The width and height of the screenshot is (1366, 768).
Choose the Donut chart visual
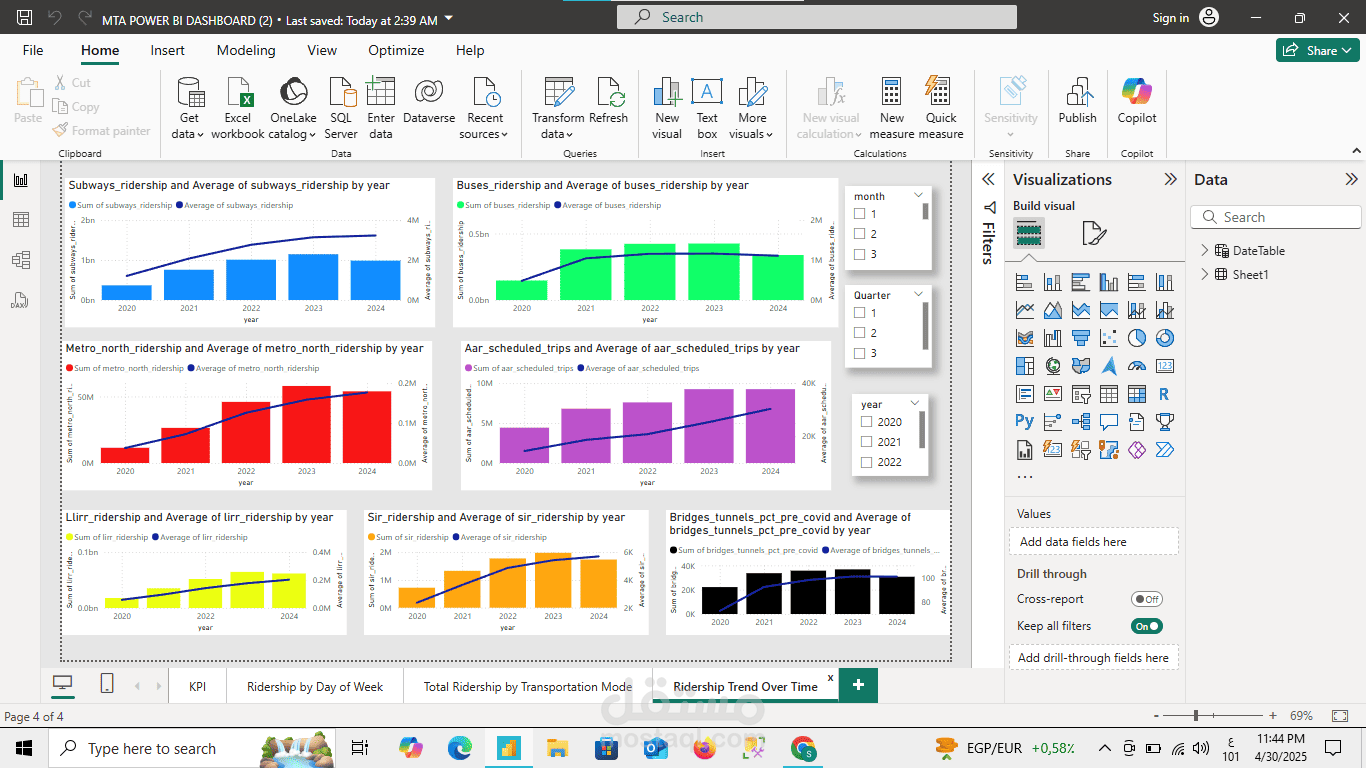[1164, 339]
